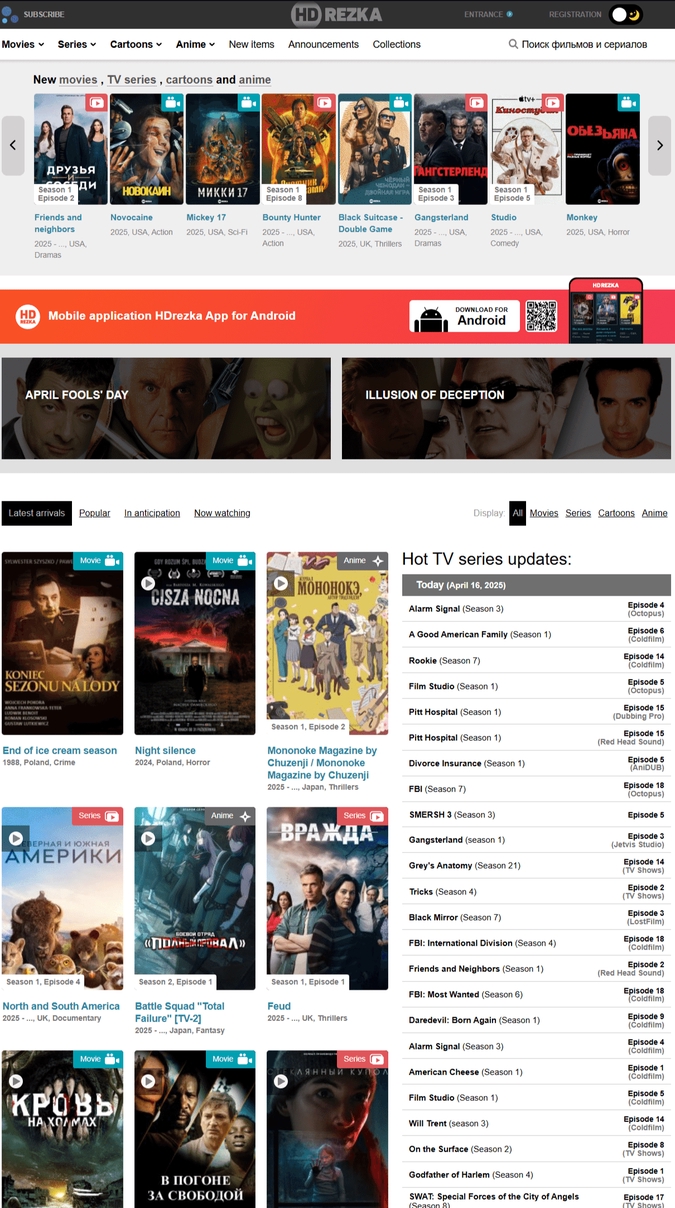Play the Mononoke Magazine poster
This screenshot has height=1208, width=675.
click(280, 583)
